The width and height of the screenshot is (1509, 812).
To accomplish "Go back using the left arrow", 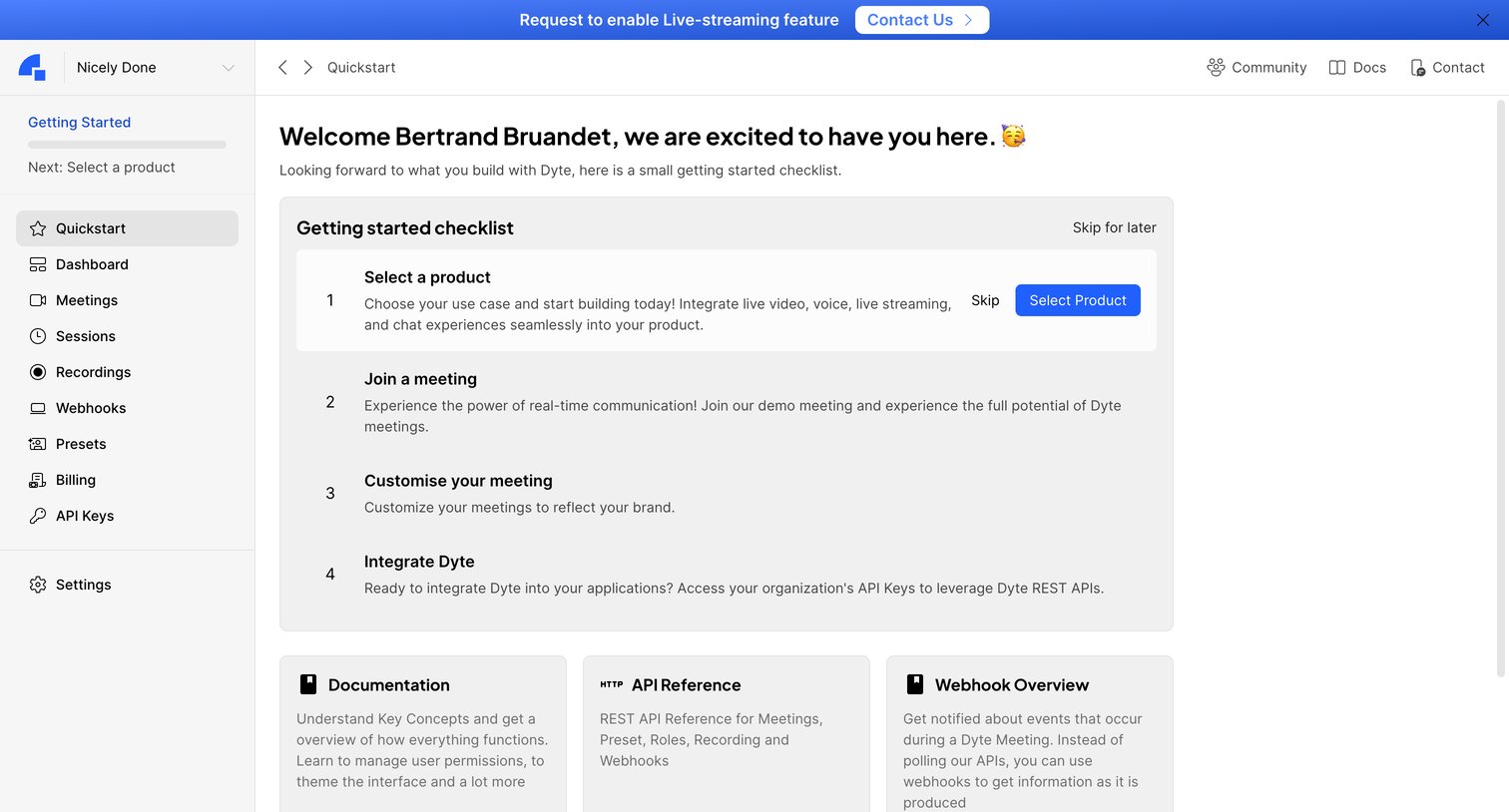I will click(282, 67).
